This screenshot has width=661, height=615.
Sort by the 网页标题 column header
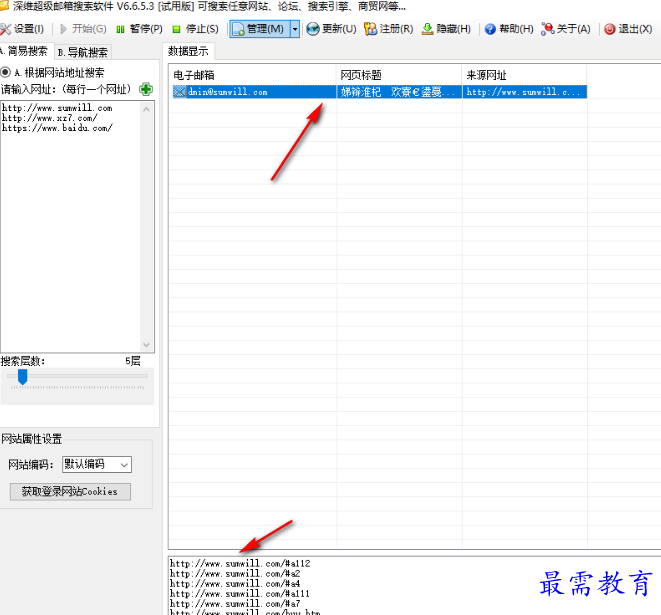(x=399, y=75)
